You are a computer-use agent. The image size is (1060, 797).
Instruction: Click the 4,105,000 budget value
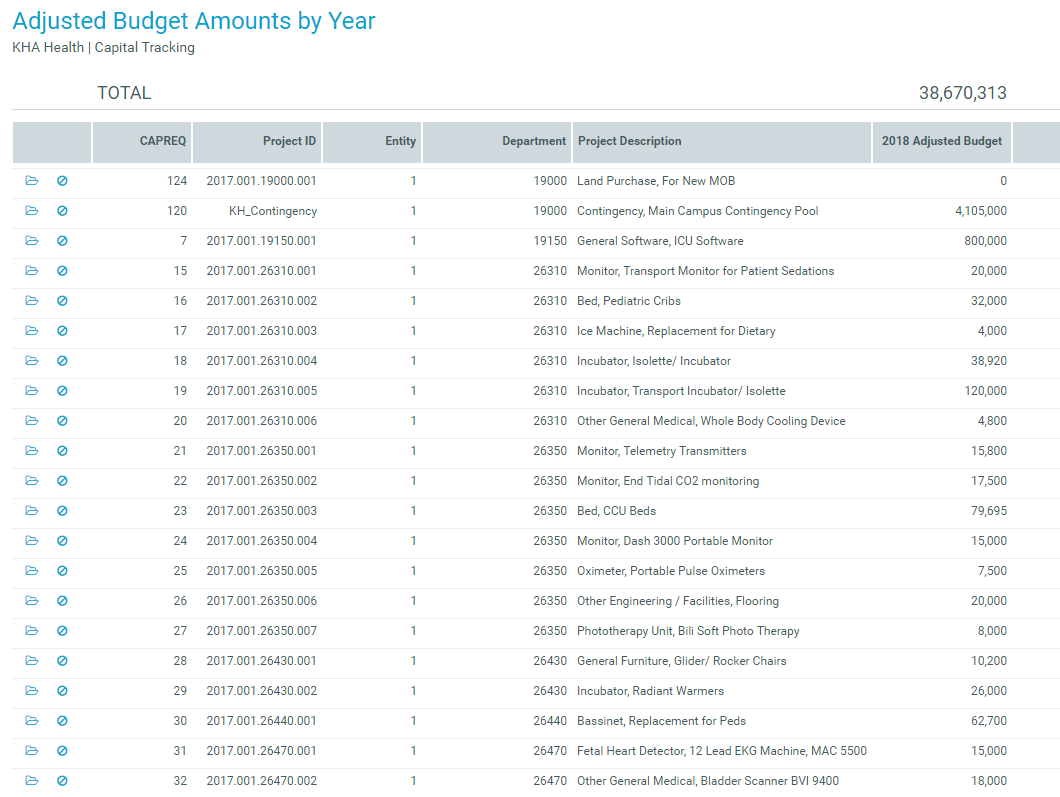pyautogui.click(x=981, y=211)
